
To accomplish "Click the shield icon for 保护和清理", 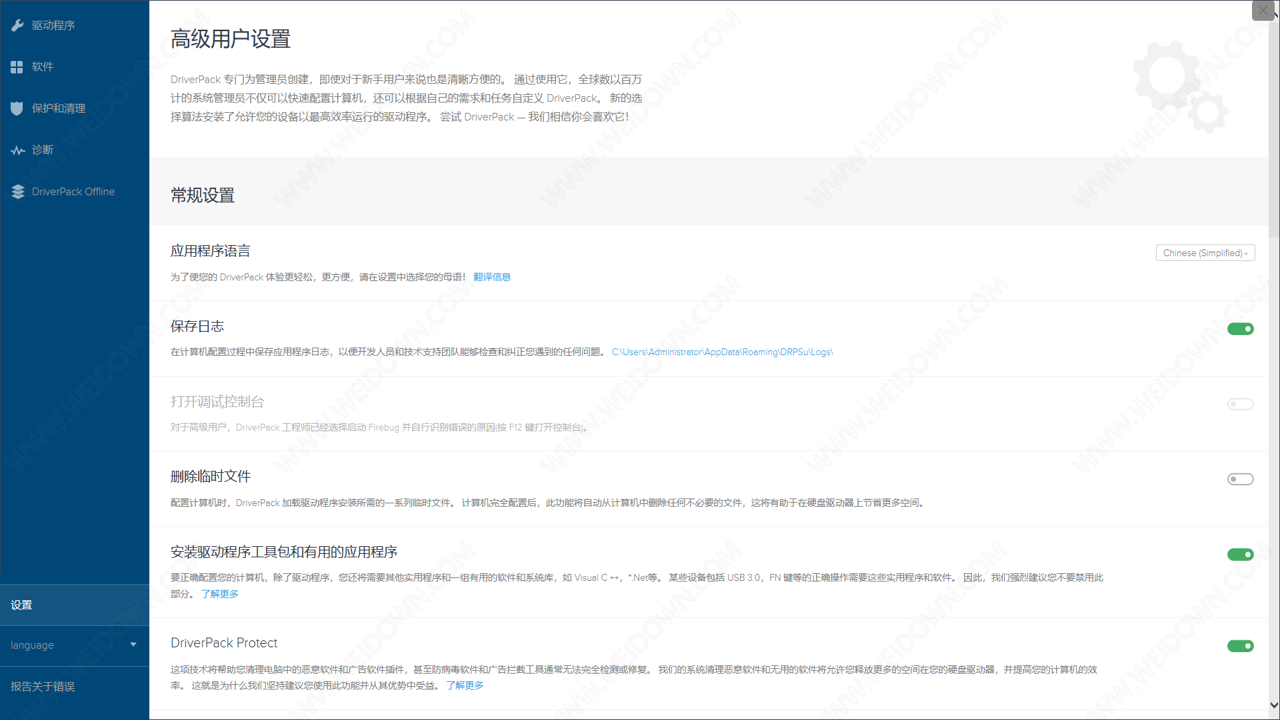I will point(17,108).
